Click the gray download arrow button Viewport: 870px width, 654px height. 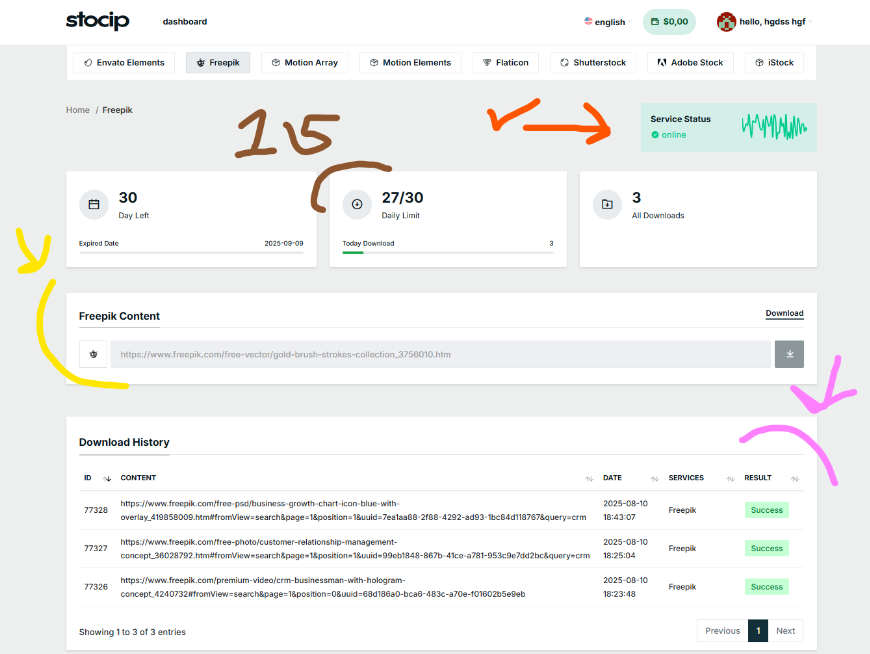coord(789,354)
